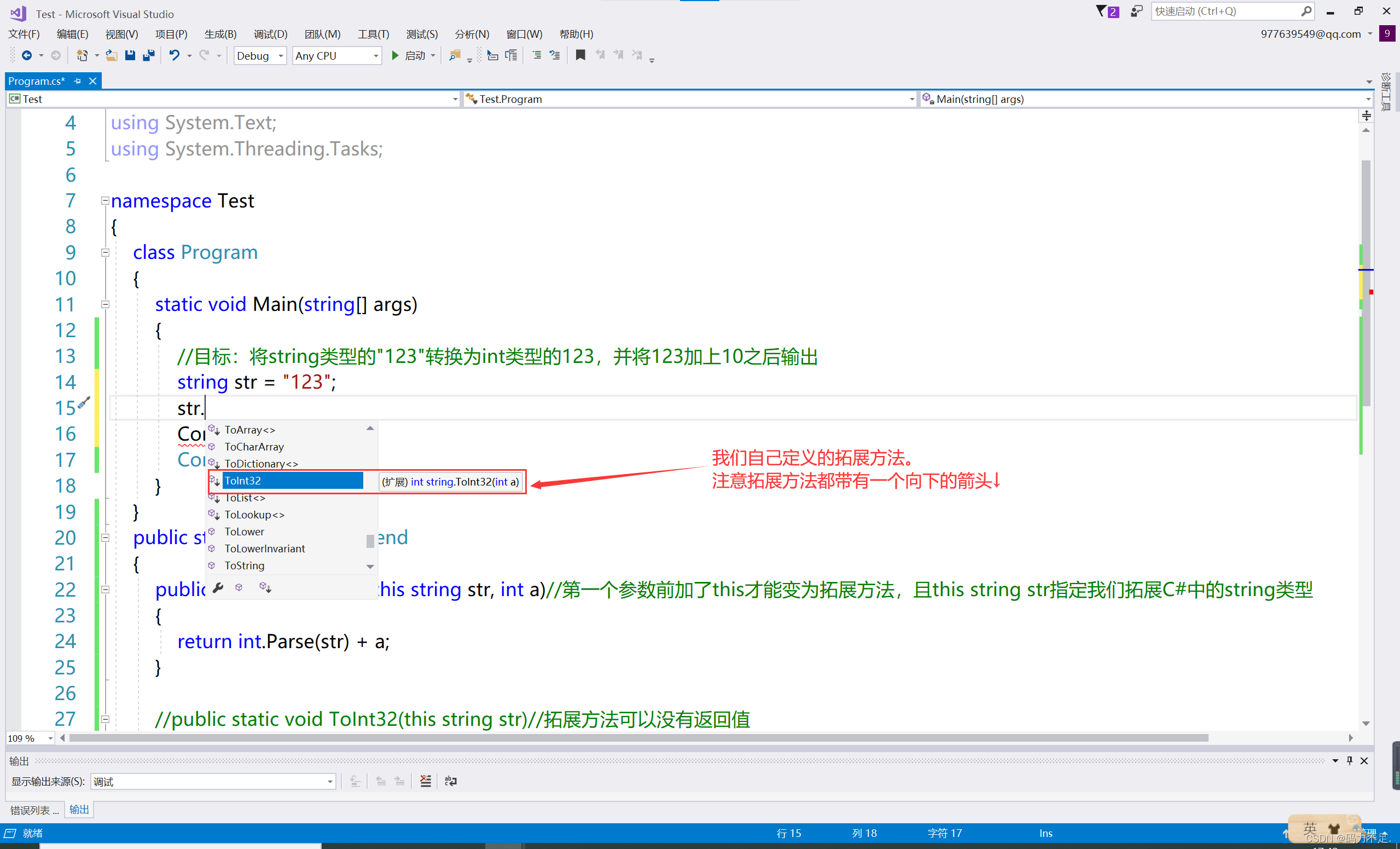The image size is (1400, 849).
Task: Click the editor vertical scrollbar thumb
Action: (x=1366, y=282)
